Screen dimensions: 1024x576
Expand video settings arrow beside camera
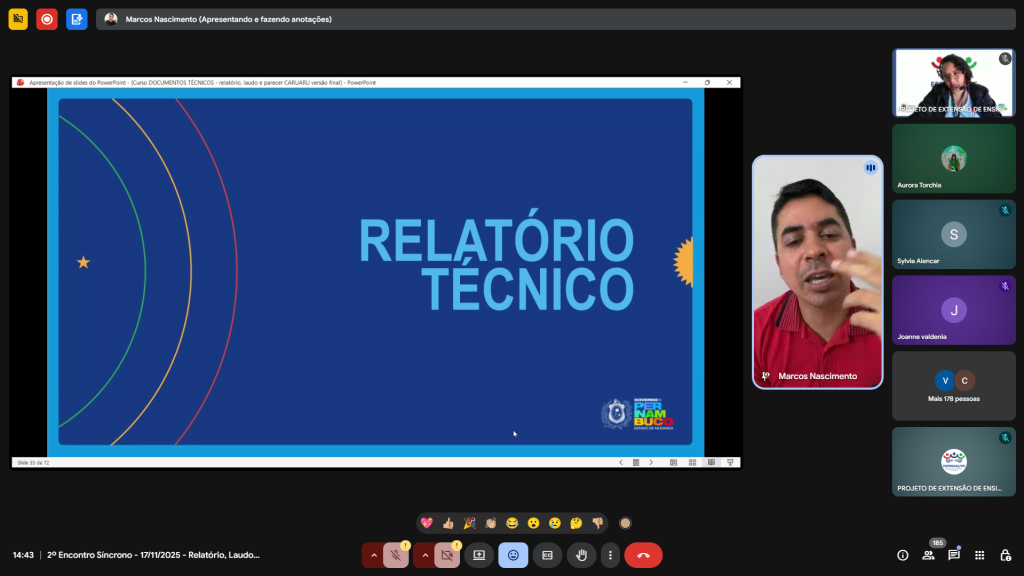pyautogui.click(x=425, y=555)
